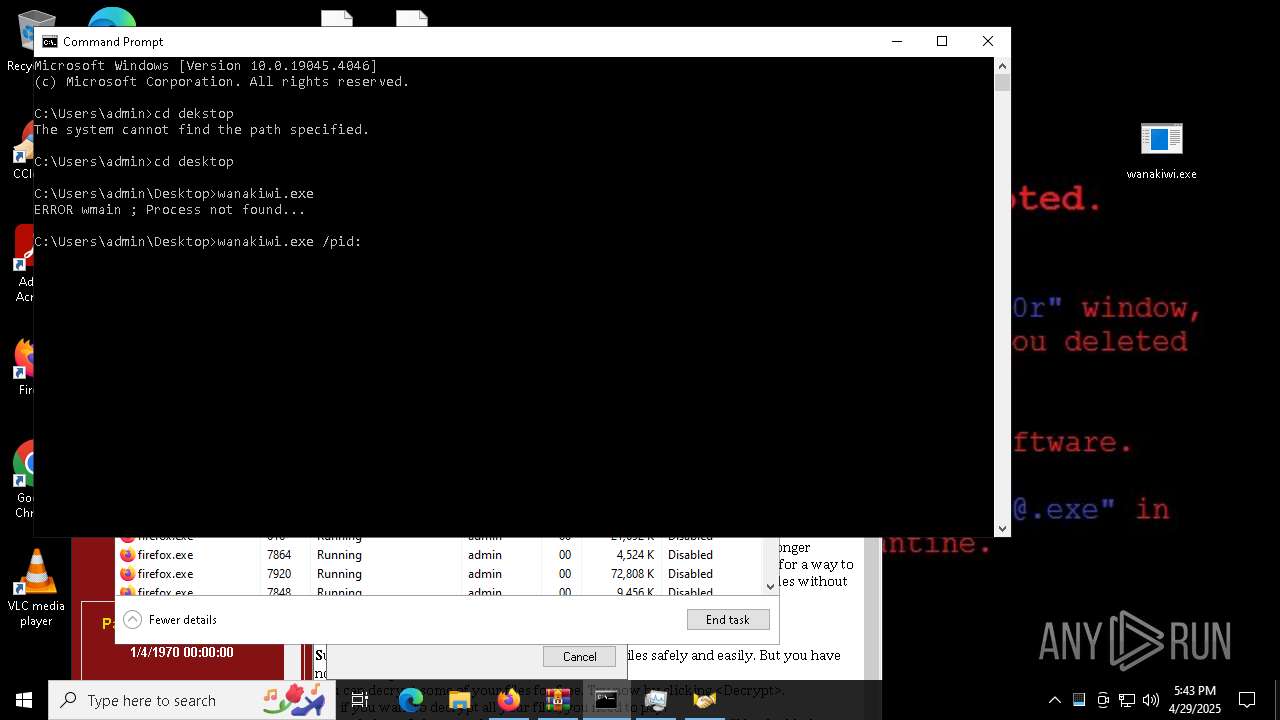Open network status in system tray
This screenshot has height=720, width=1280.
pyautogui.click(x=1127, y=700)
